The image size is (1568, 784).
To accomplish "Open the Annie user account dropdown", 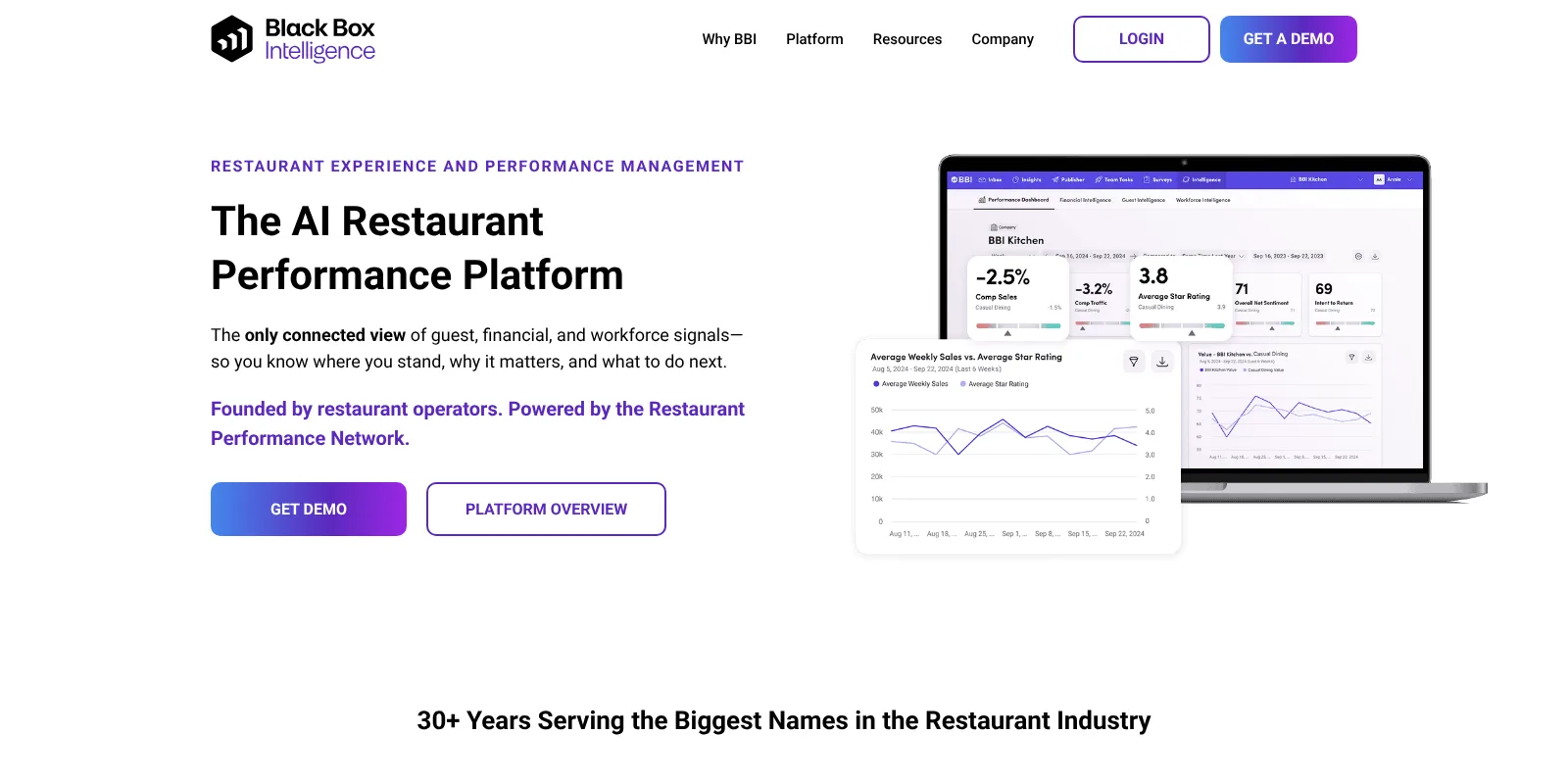I will [x=1395, y=179].
